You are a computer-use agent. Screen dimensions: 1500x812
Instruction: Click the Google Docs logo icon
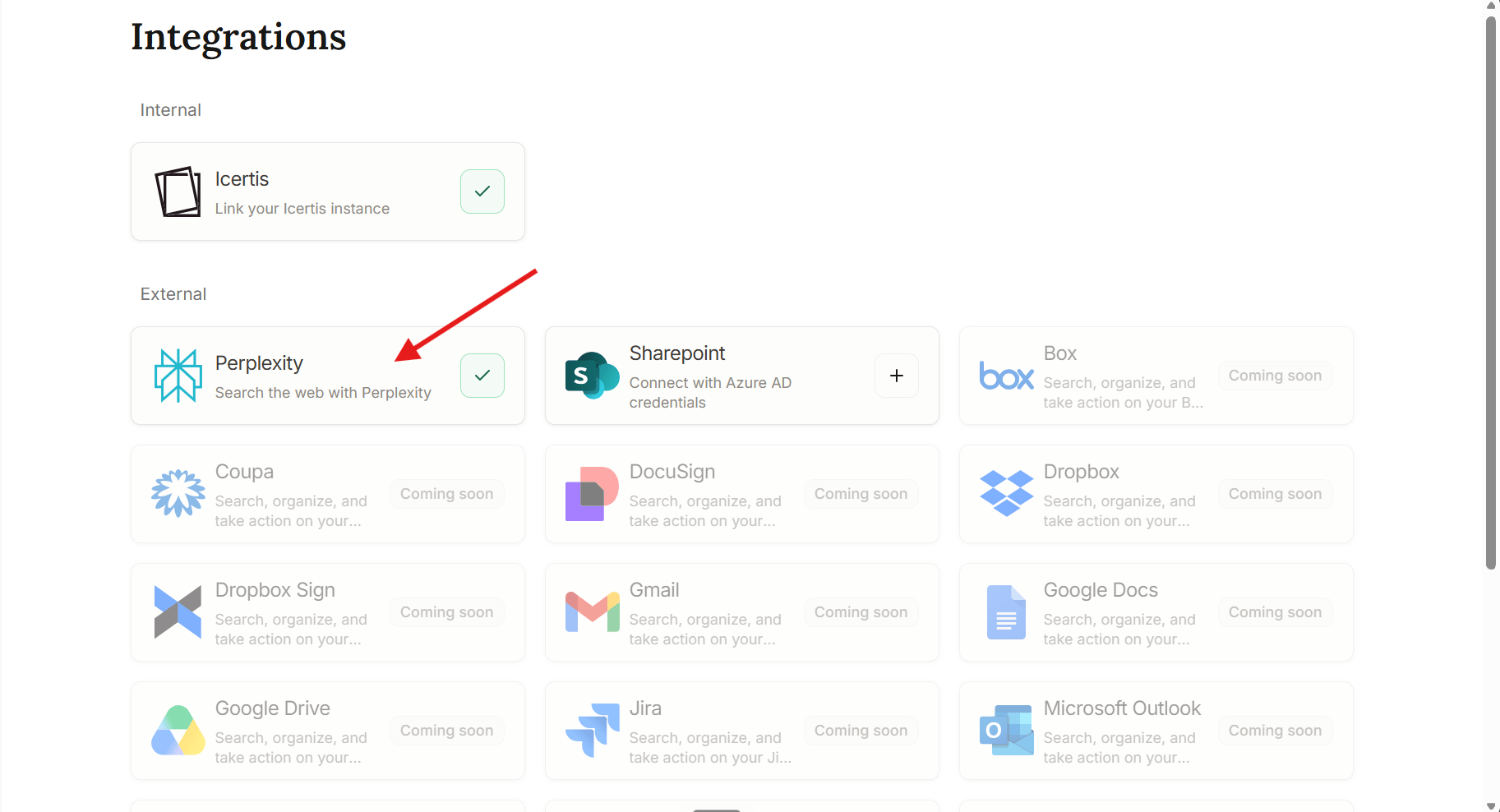(1006, 612)
